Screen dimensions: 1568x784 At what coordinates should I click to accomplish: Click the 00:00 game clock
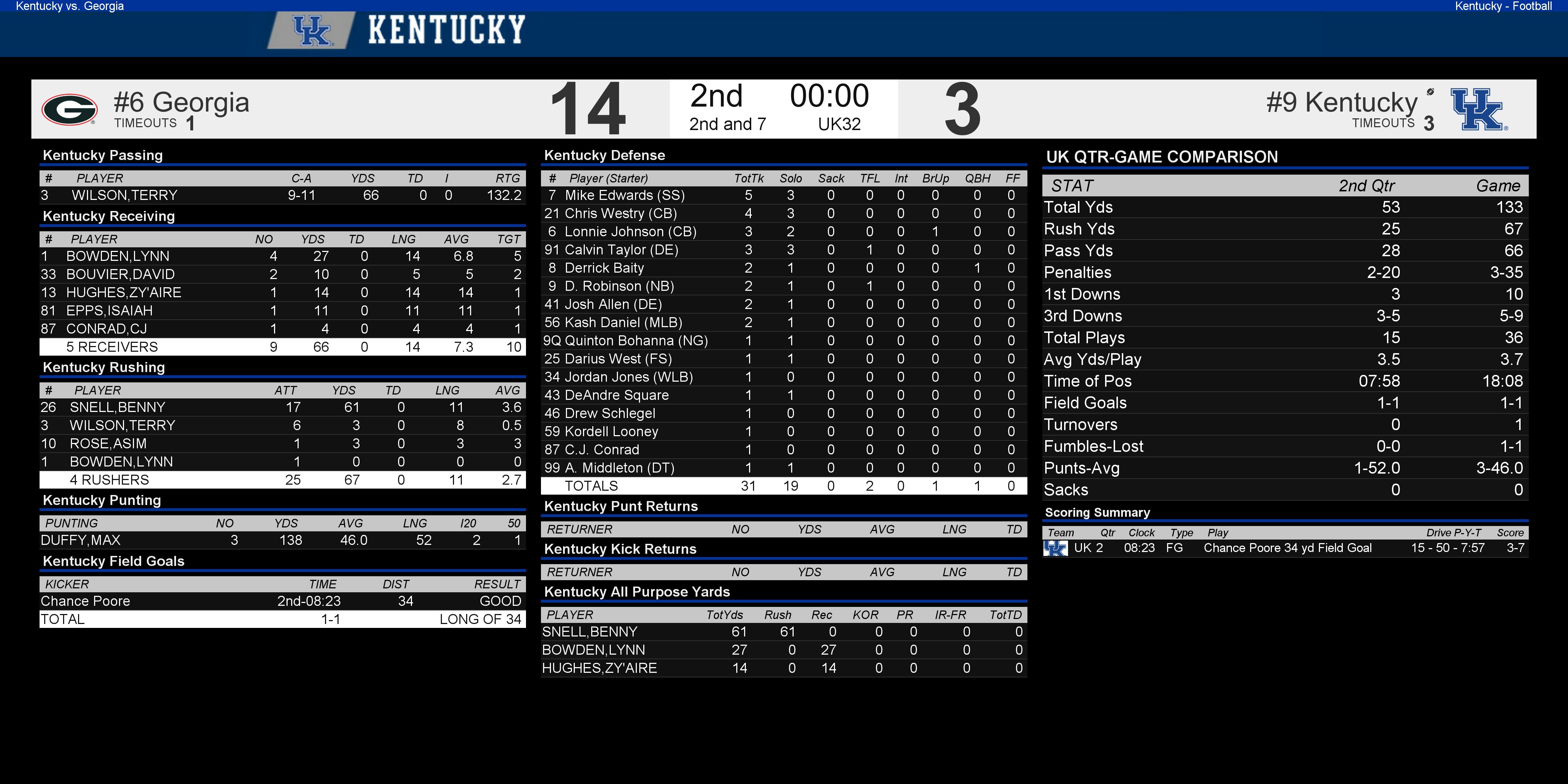point(829,96)
